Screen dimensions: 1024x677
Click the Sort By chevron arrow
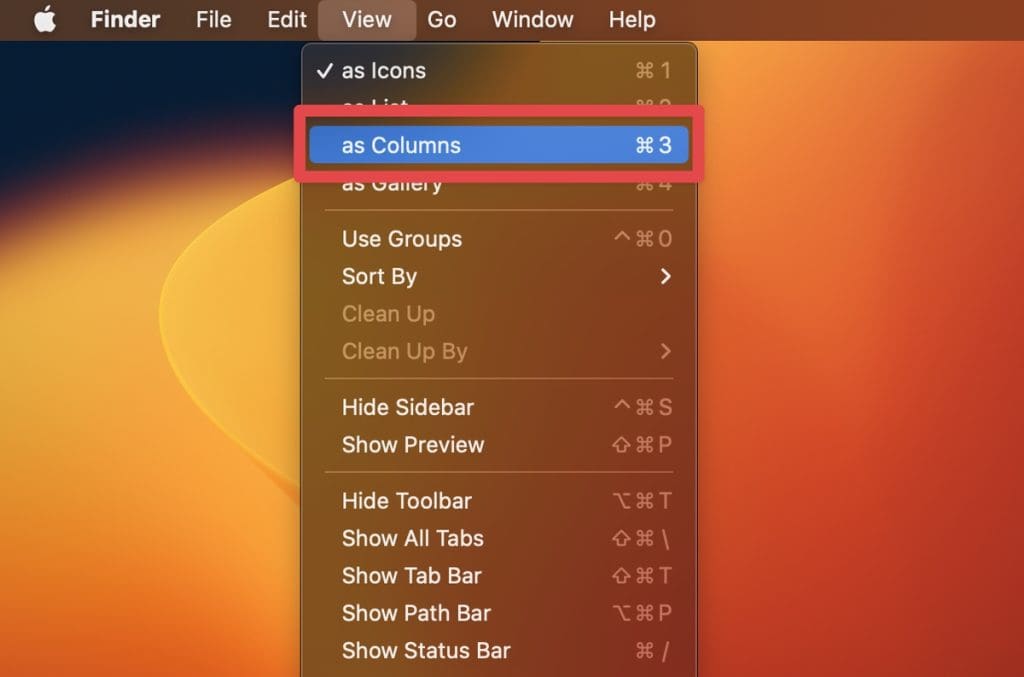coord(665,277)
